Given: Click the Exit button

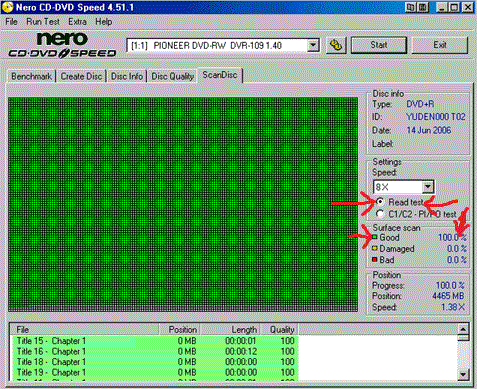Looking at the screenshot, I should click(x=440, y=45).
